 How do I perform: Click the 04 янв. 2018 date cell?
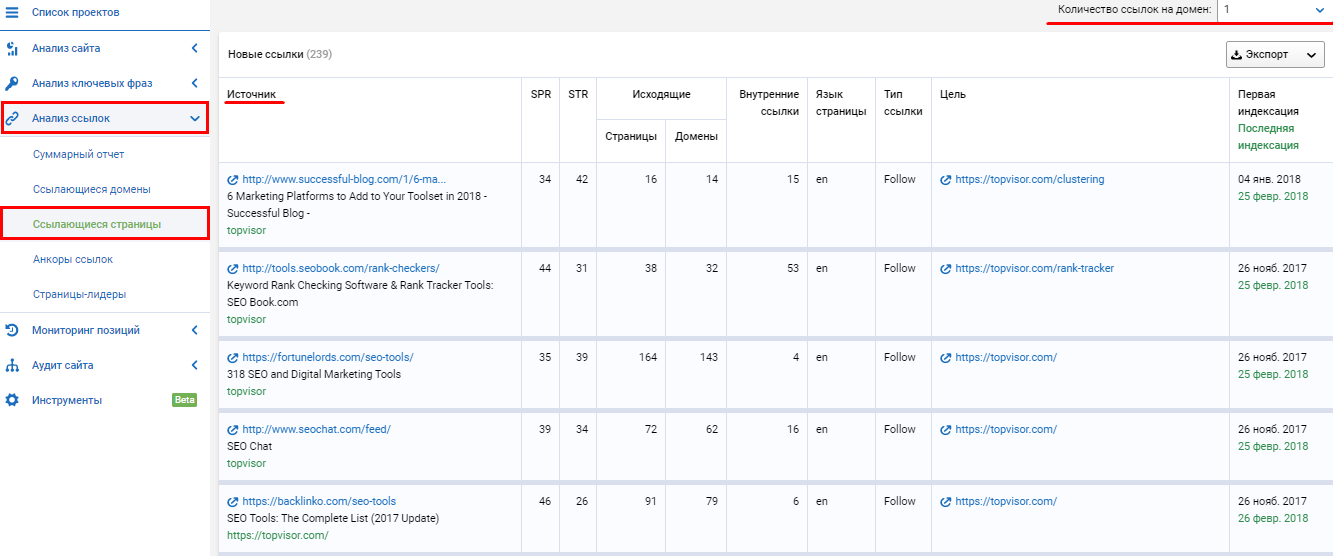point(1270,180)
